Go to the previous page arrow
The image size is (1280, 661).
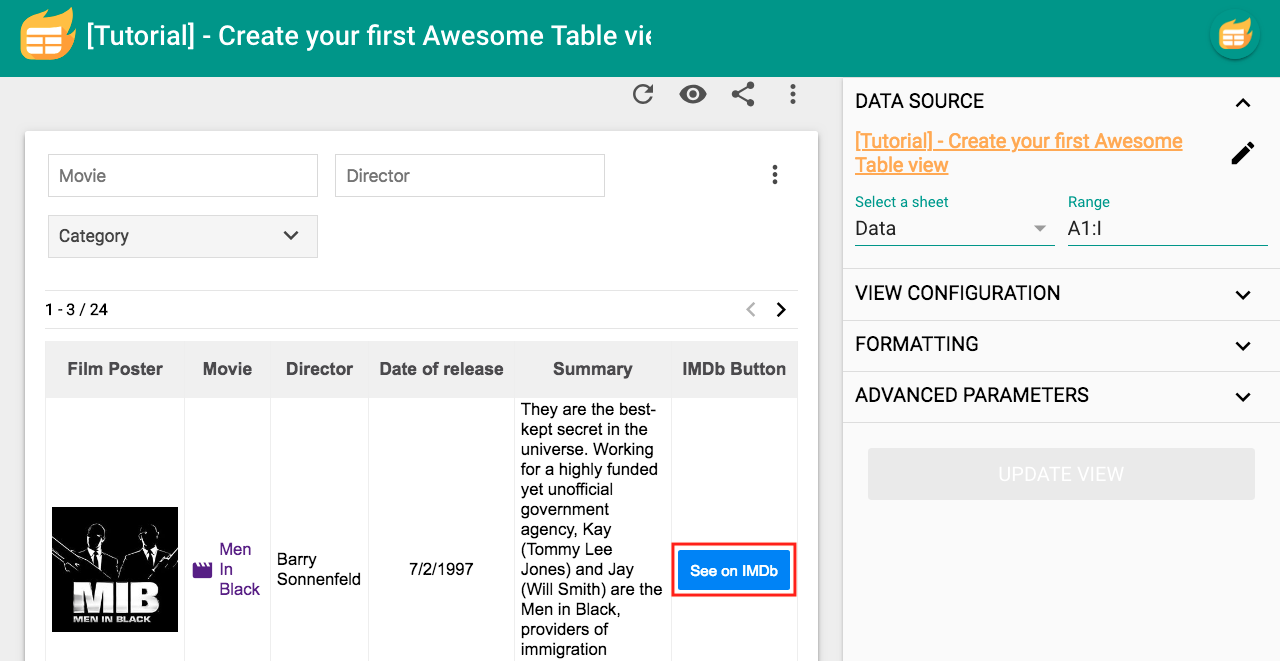click(751, 310)
